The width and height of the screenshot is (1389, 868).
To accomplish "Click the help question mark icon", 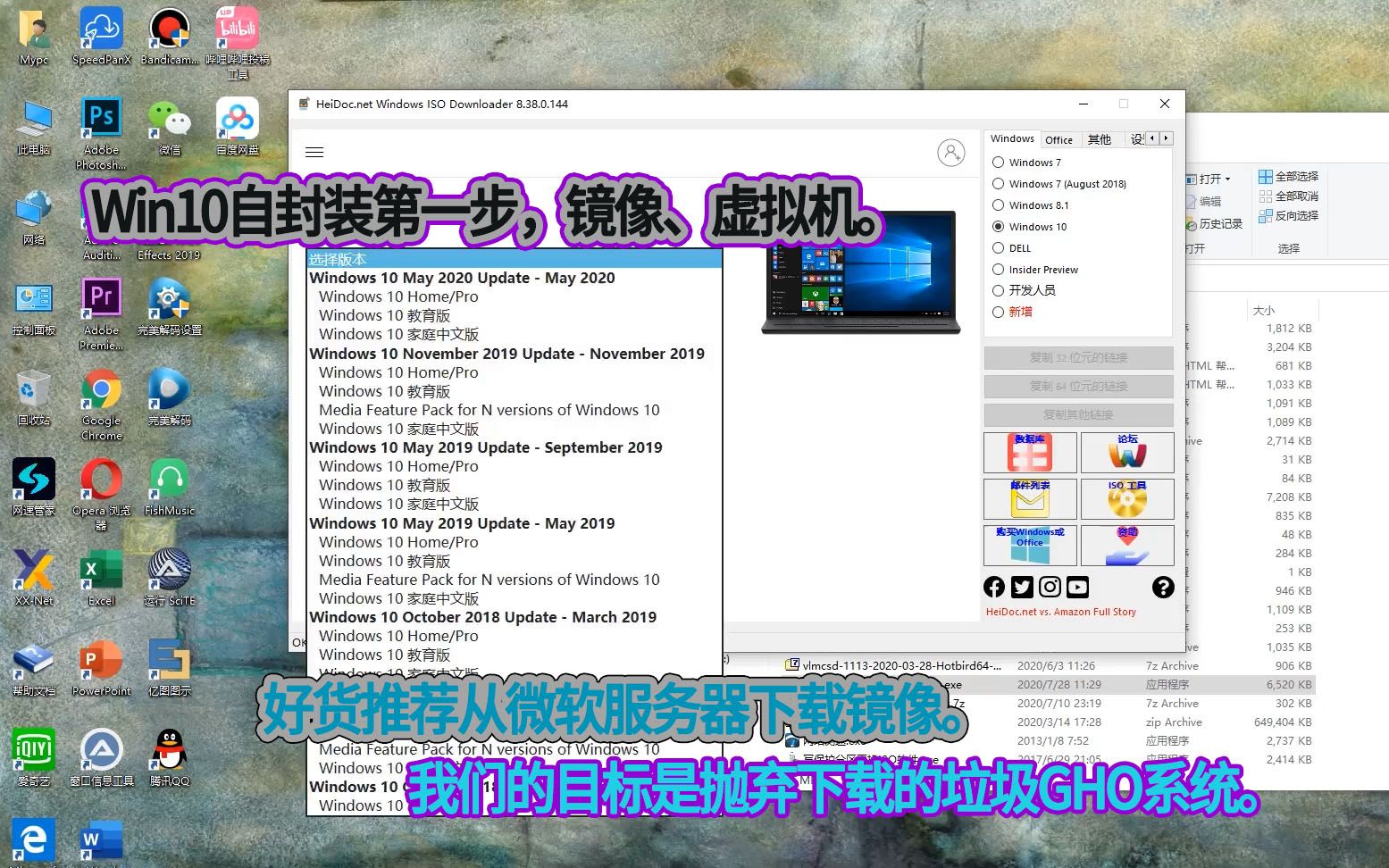I will click(x=1163, y=587).
